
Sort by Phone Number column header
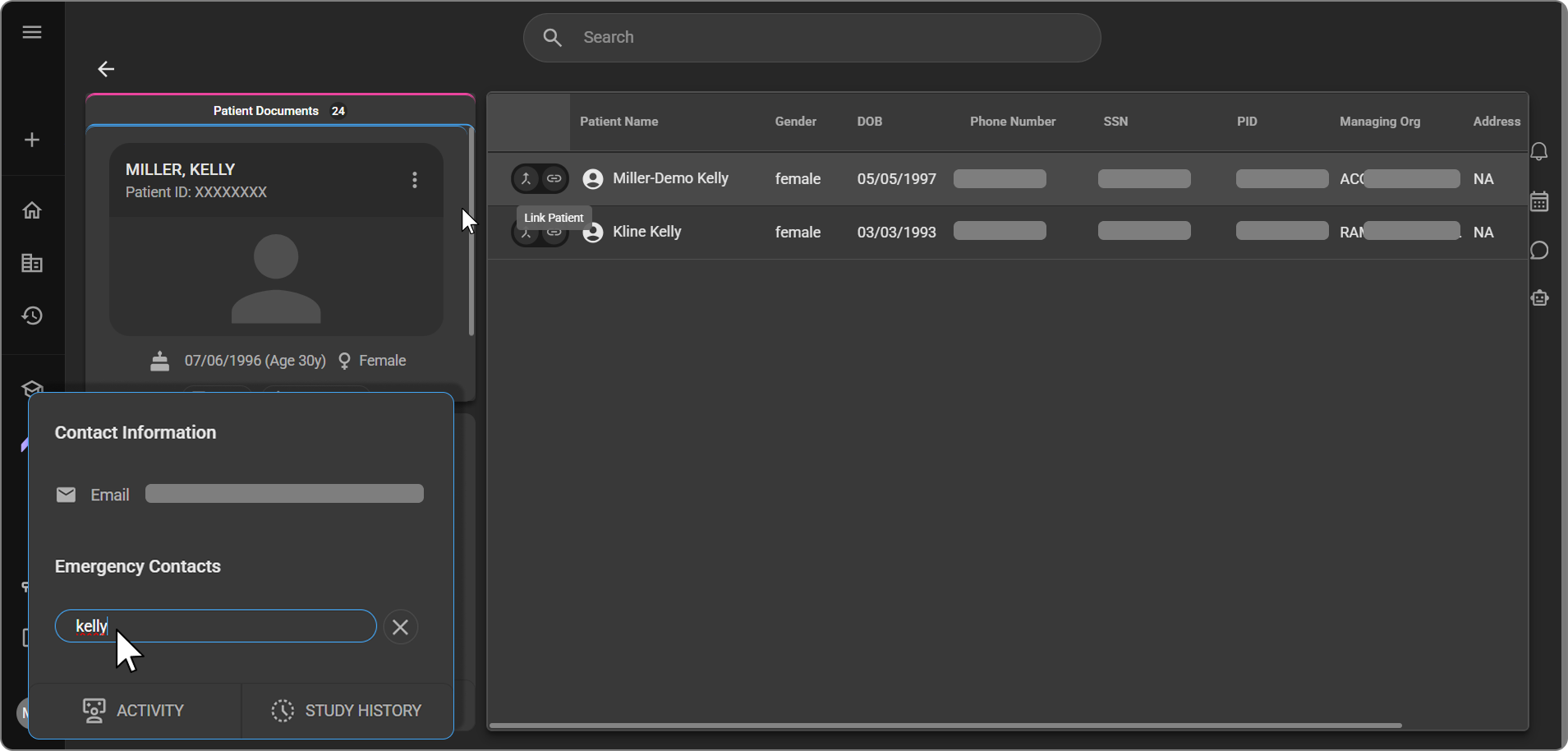click(x=1013, y=122)
